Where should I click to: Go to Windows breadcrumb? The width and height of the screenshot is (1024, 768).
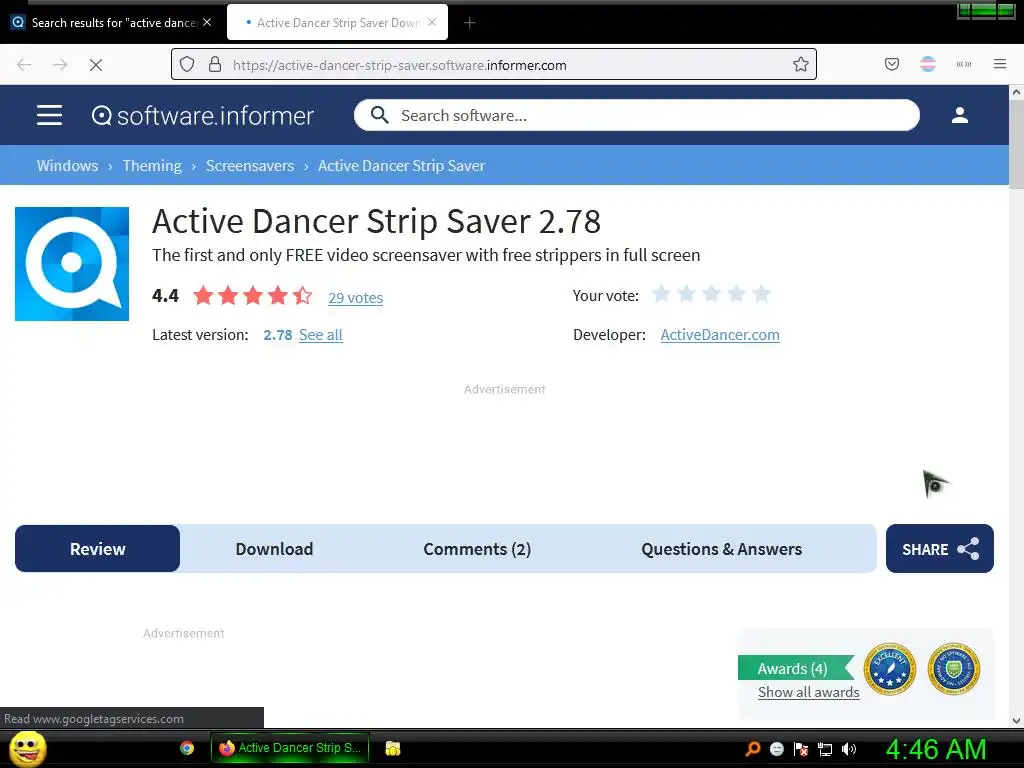[x=67, y=166]
